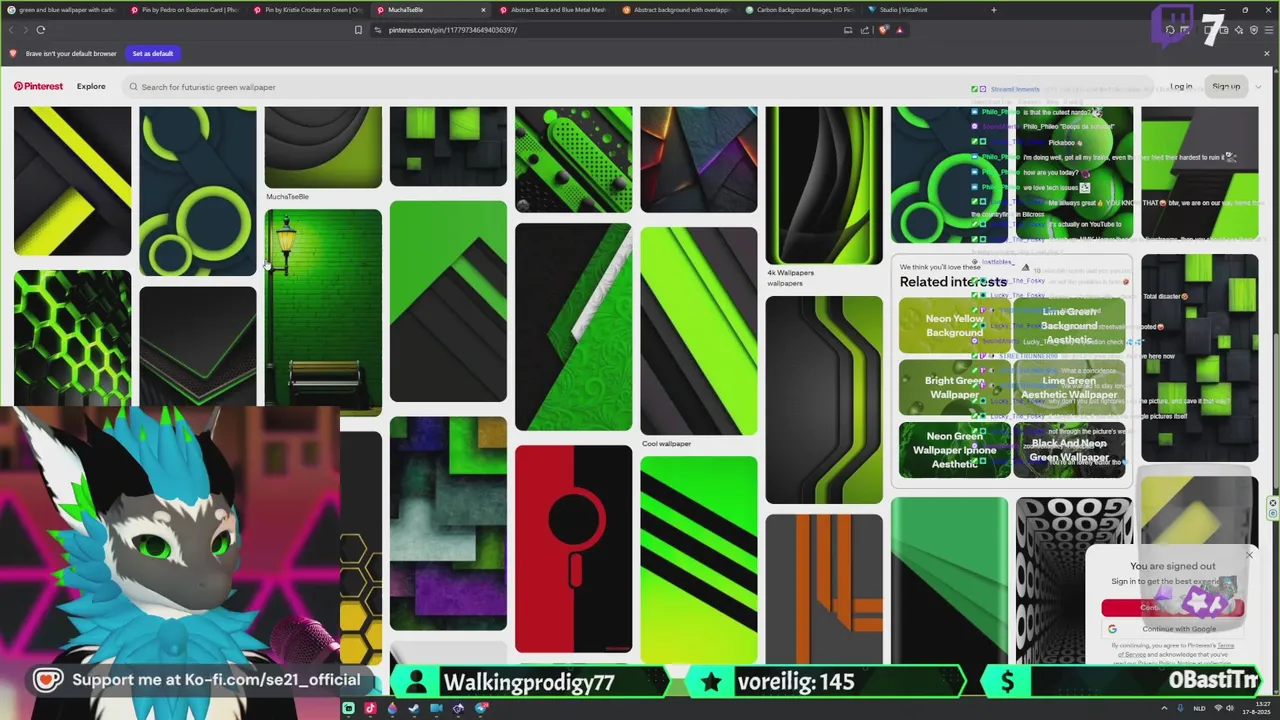Screen dimensions: 1280x720
Task: Select 'Neon Yellow Background' related interest
Action: (x=954, y=325)
